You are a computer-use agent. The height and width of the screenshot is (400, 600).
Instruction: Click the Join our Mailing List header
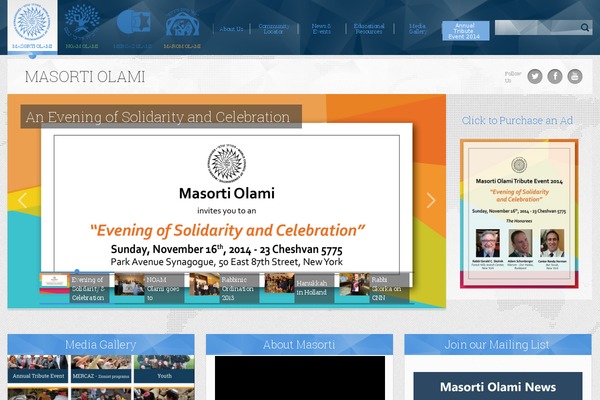[x=498, y=344]
